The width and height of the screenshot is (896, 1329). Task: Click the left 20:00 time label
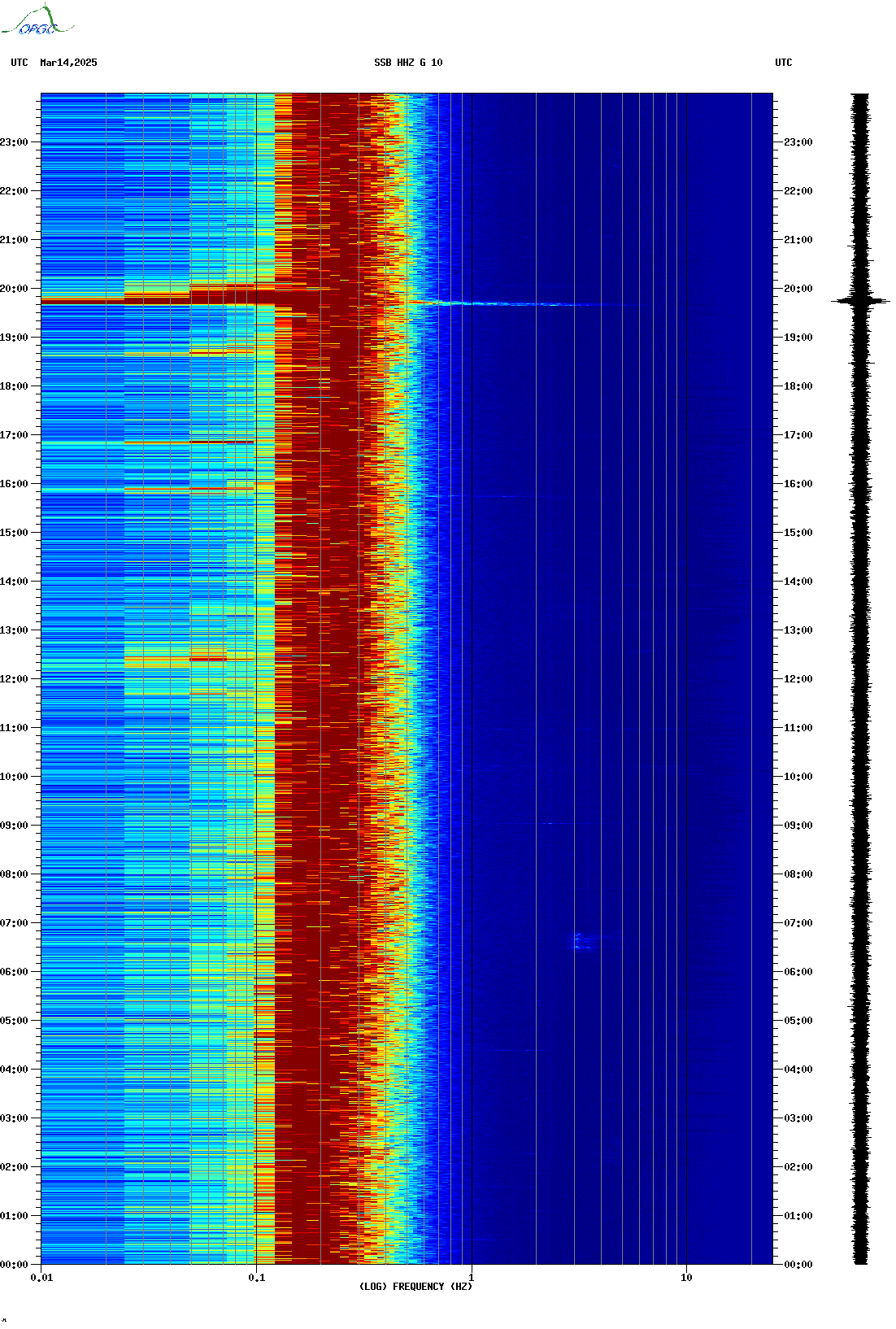coord(14,289)
